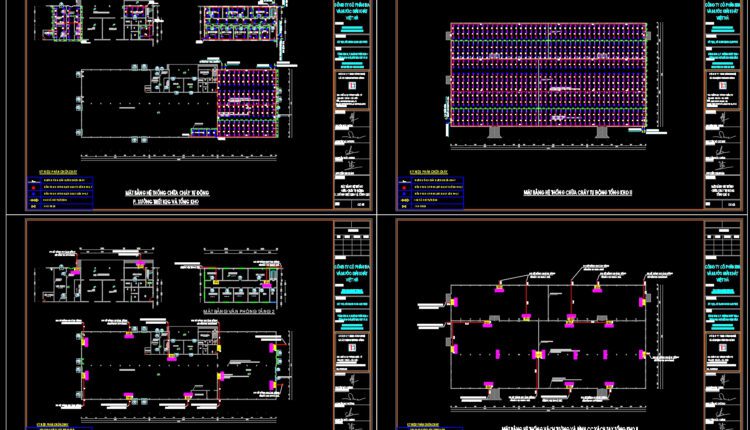Image resolution: width=750 pixels, height=430 pixels.
Task: Select the bottom-right warehouse hose cabinet sheet
Action: pyautogui.click(x=570, y=324)
